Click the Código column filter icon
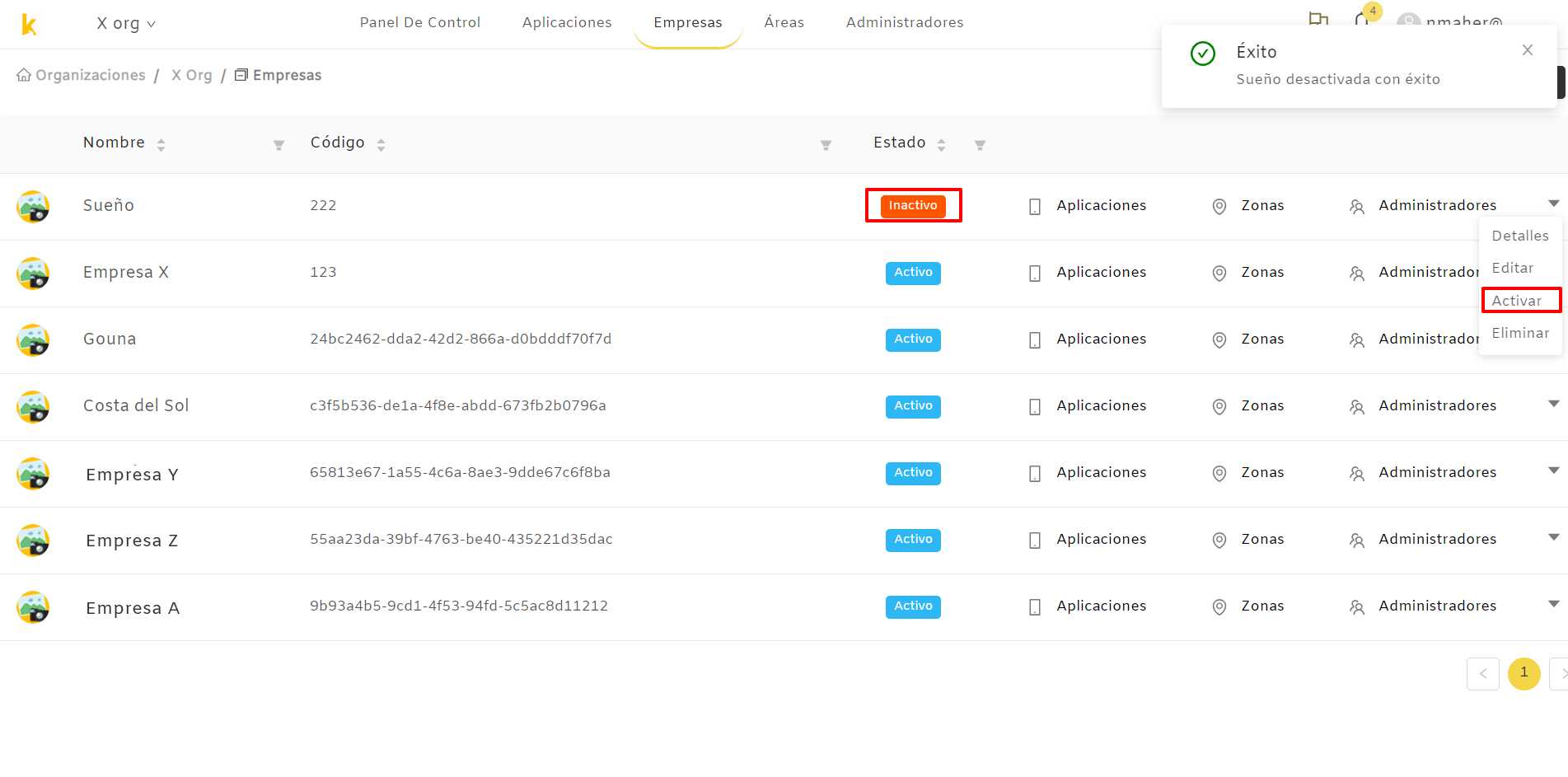The image size is (1568, 777). click(826, 145)
